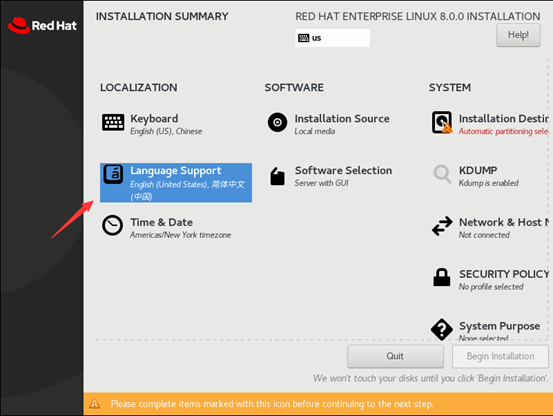The image size is (553, 416).
Task: Open Installation Source title
Action: (x=342, y=119)
